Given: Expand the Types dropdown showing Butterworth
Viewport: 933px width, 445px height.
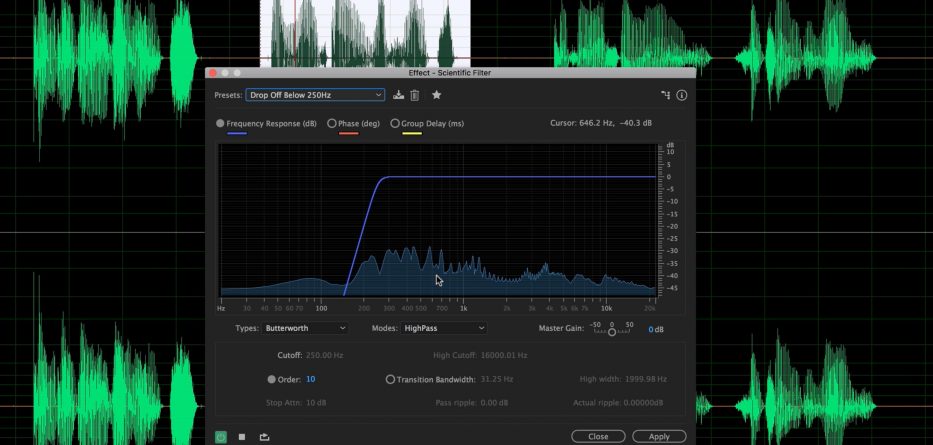Looking at the screenshot, I should click(303, 328).
